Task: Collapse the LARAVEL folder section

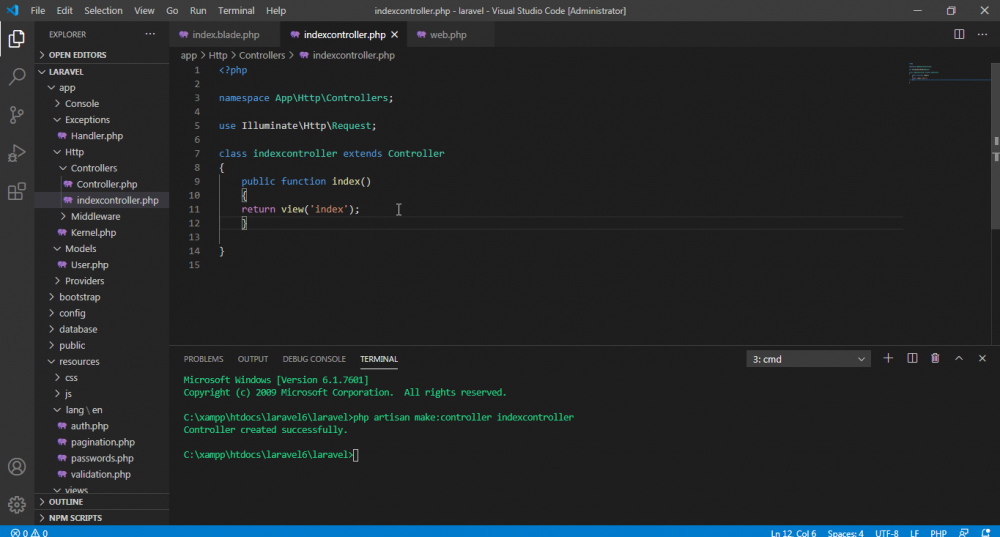Action: [x=102, y=72]
